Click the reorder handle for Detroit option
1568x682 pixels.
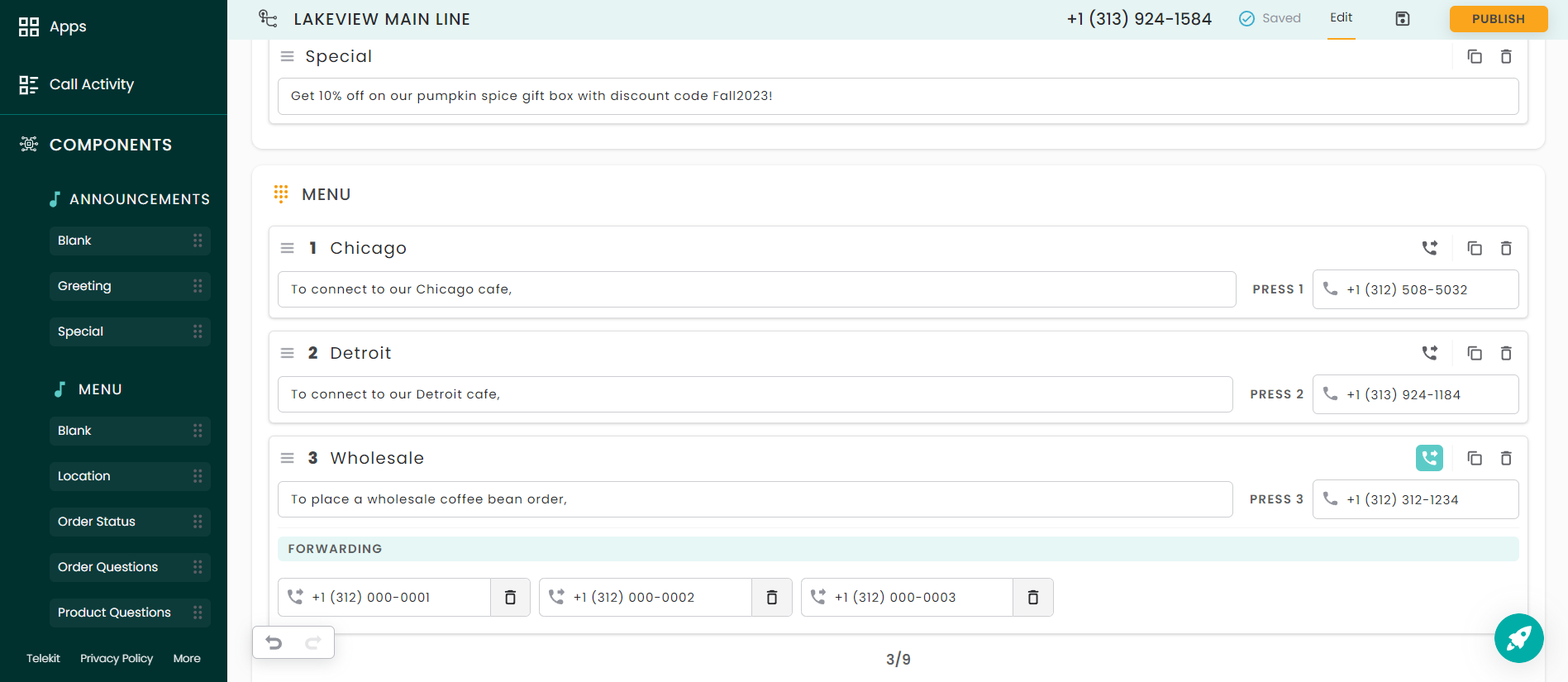tap(288, 353)
